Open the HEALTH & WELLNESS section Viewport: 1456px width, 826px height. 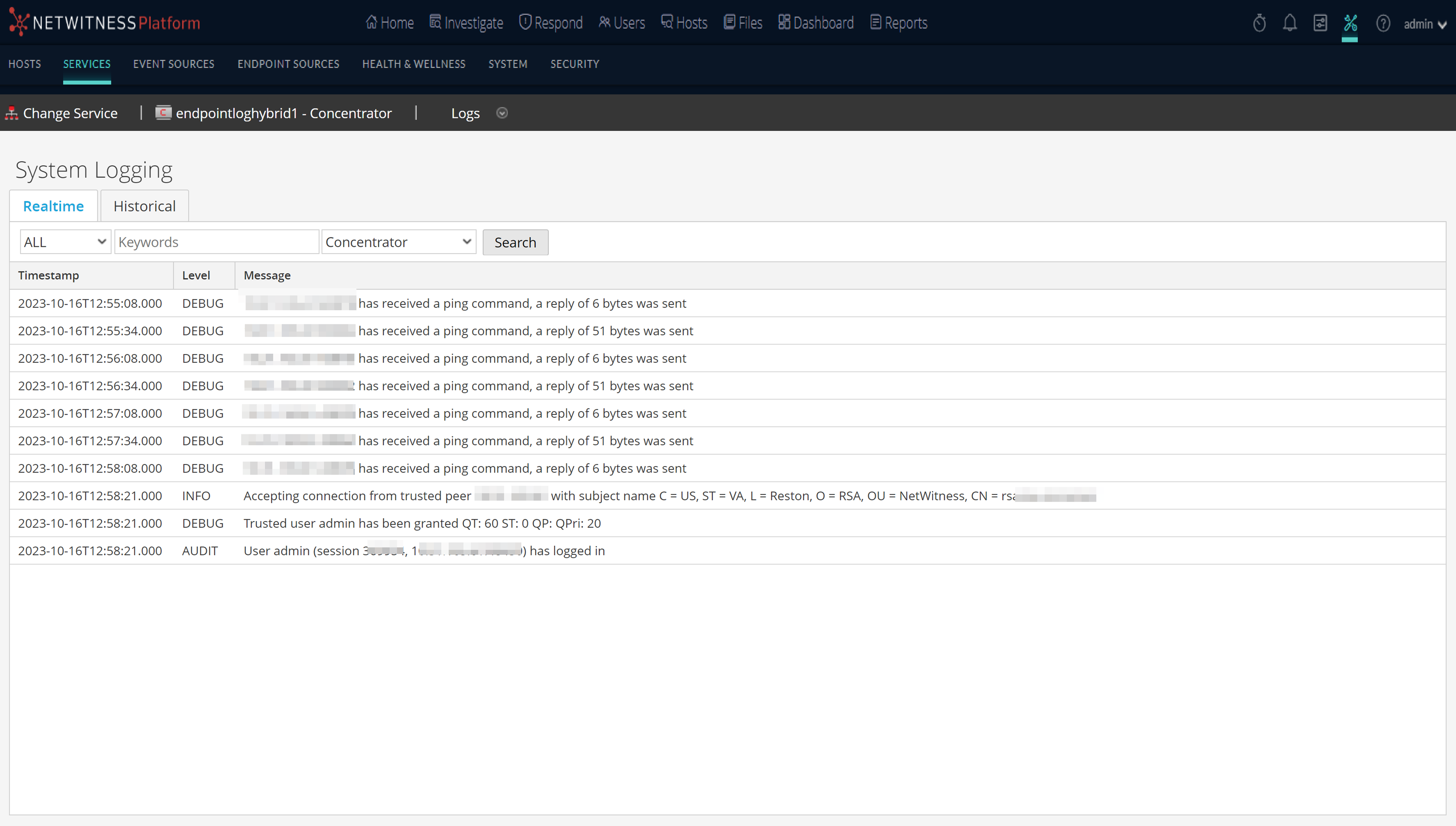pos(413,64)
